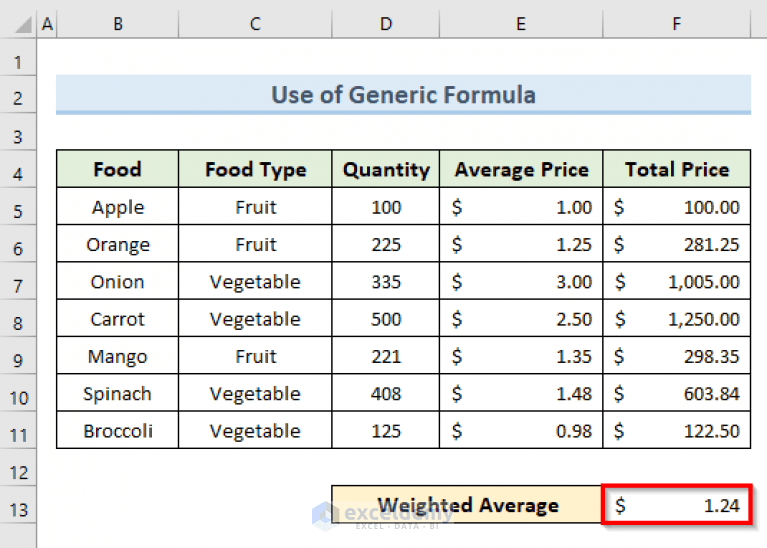Select column D header
Screen dimensions: 767x548
(x=386, y=23)
